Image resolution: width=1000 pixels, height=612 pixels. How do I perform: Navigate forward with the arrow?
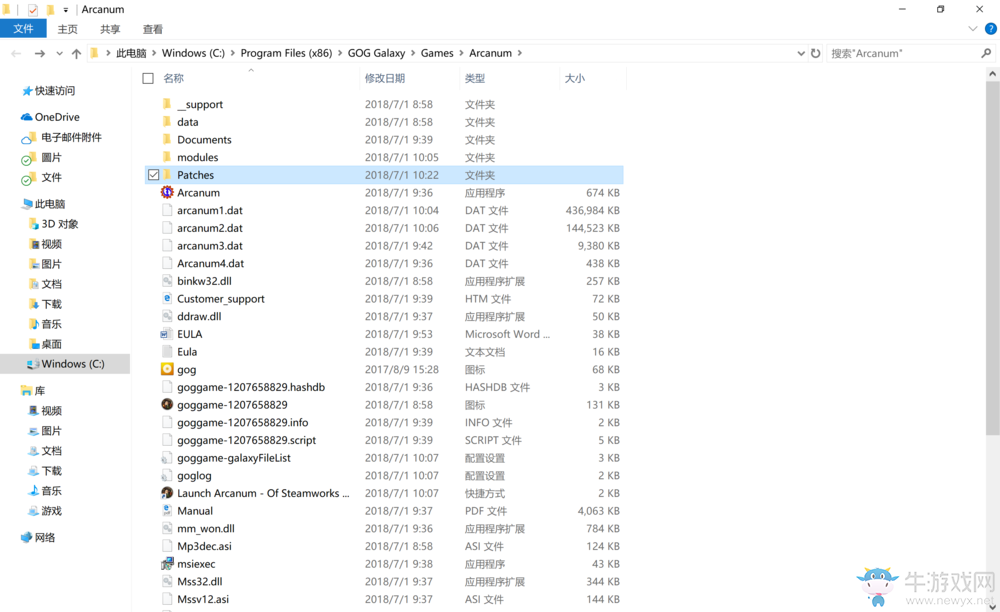(x=40, y=54)
